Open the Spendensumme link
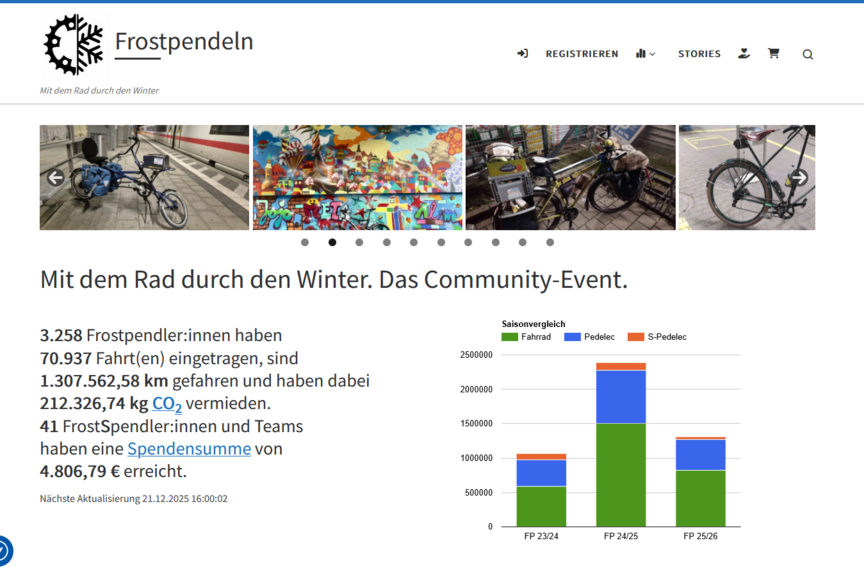This screenshot has width=864, height=577. 189,449
